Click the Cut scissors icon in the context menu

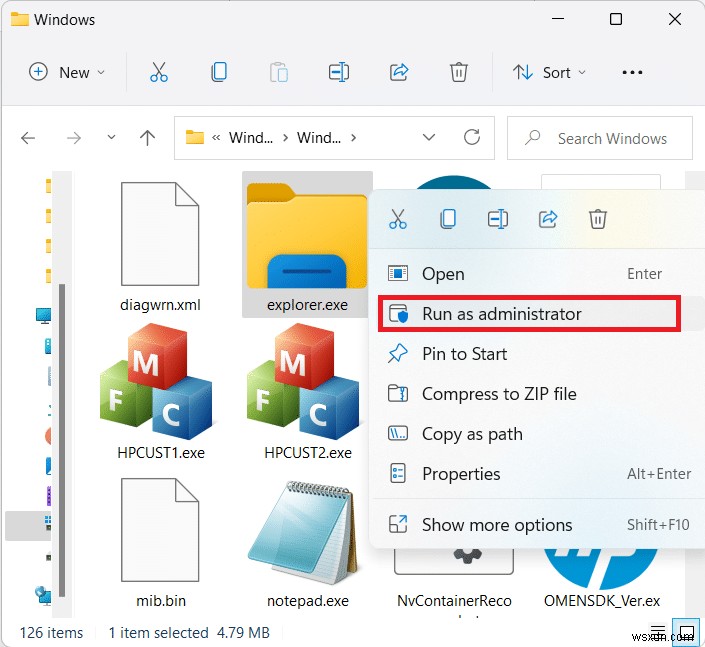(x=398, y=219)
